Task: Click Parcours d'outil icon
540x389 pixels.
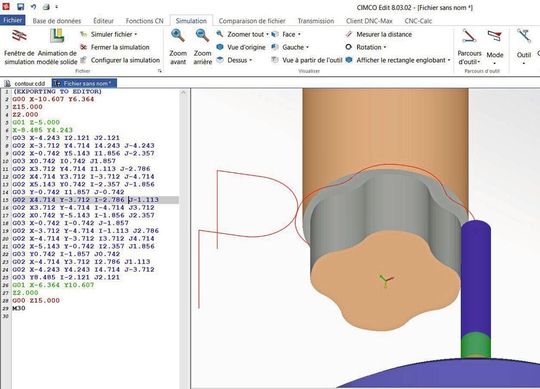Action: pyautogui.click(x=469, y=36)
